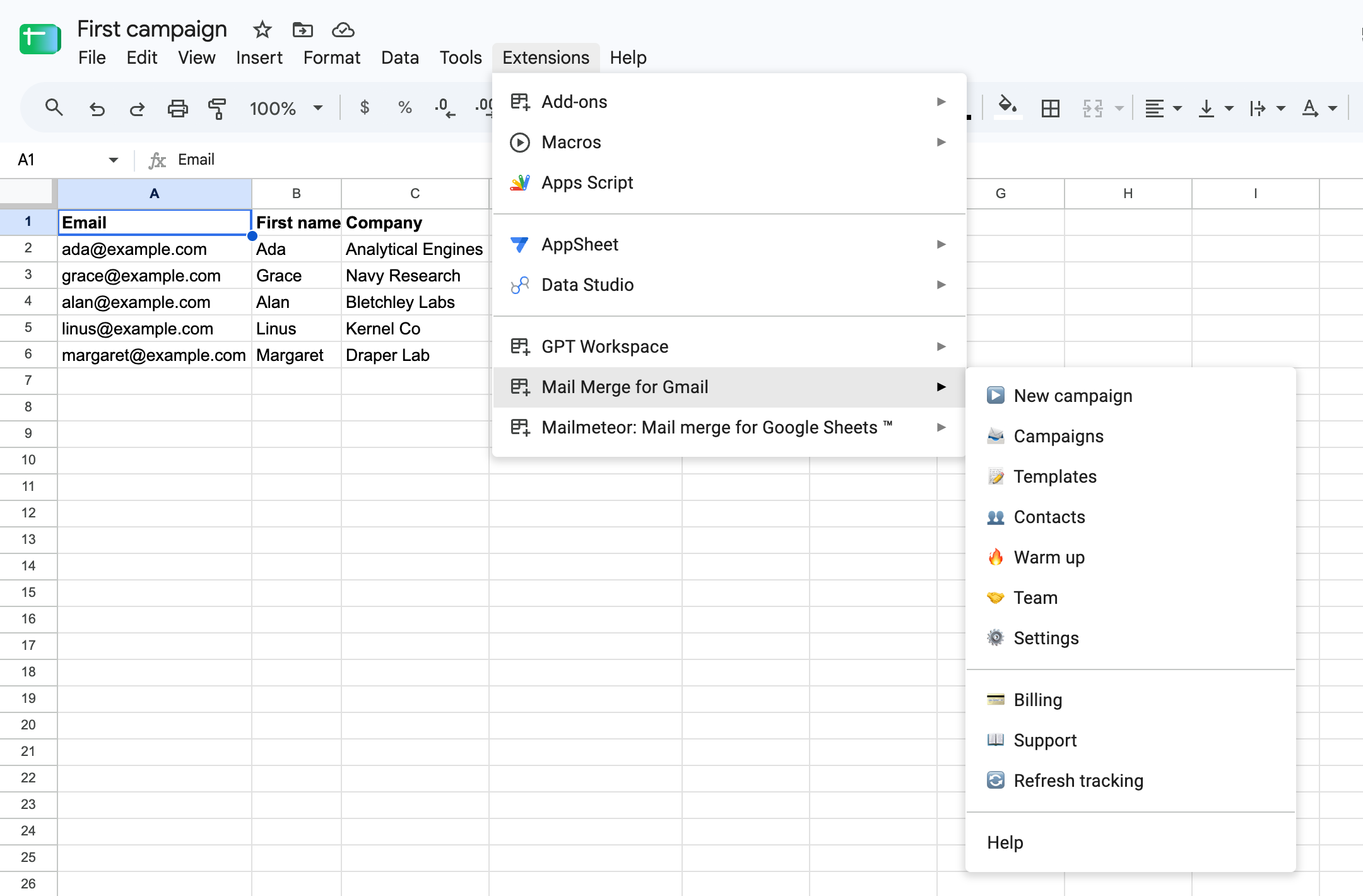This screenshot has width=1363, height=896.
Task: Choose Apps Script from Extensions
Action: (729, 182)
